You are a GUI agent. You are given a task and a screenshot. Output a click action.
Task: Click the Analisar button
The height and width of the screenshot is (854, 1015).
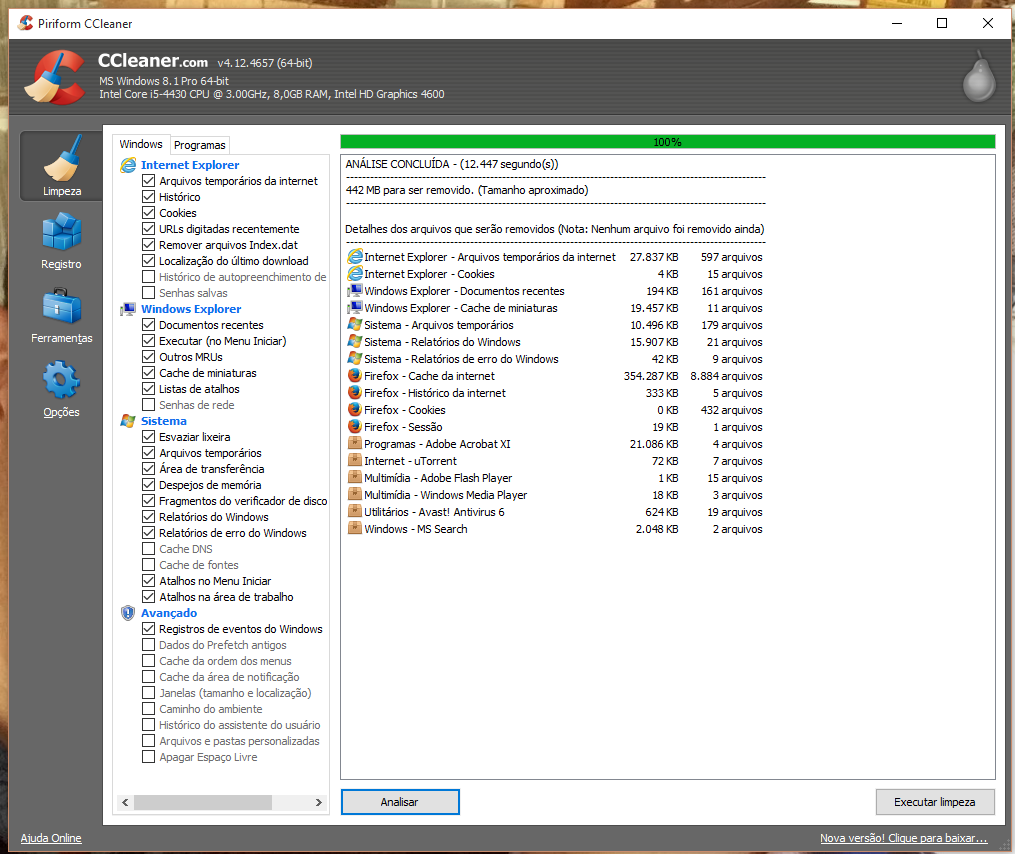[x=400, y=802]
